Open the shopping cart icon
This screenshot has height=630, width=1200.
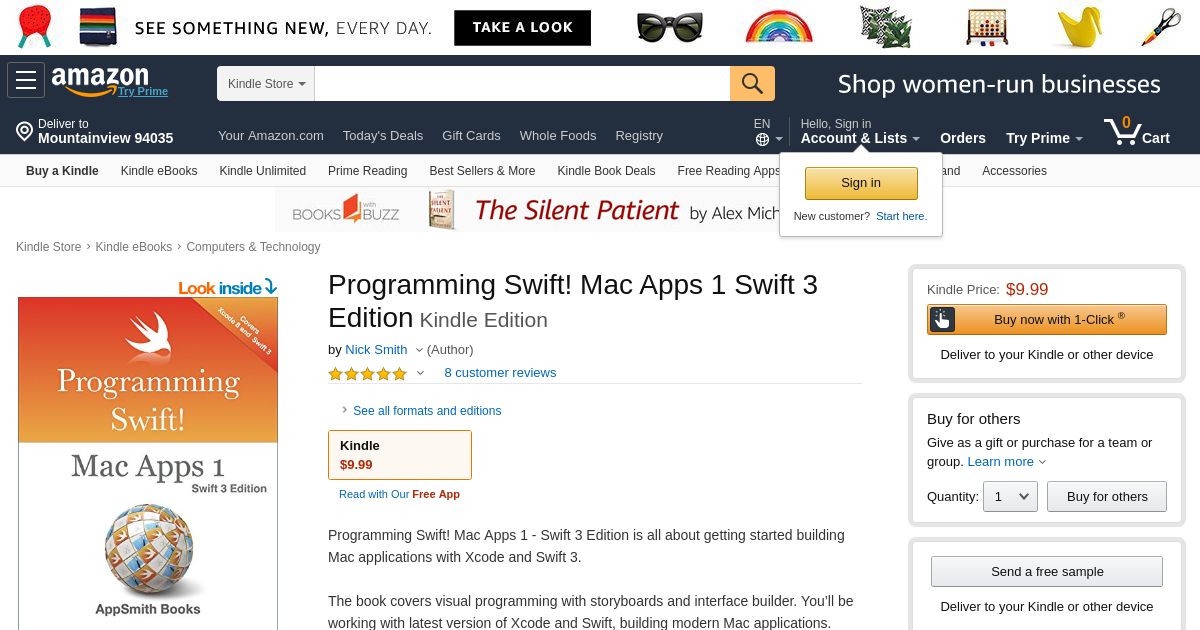tap(1122, 130)
